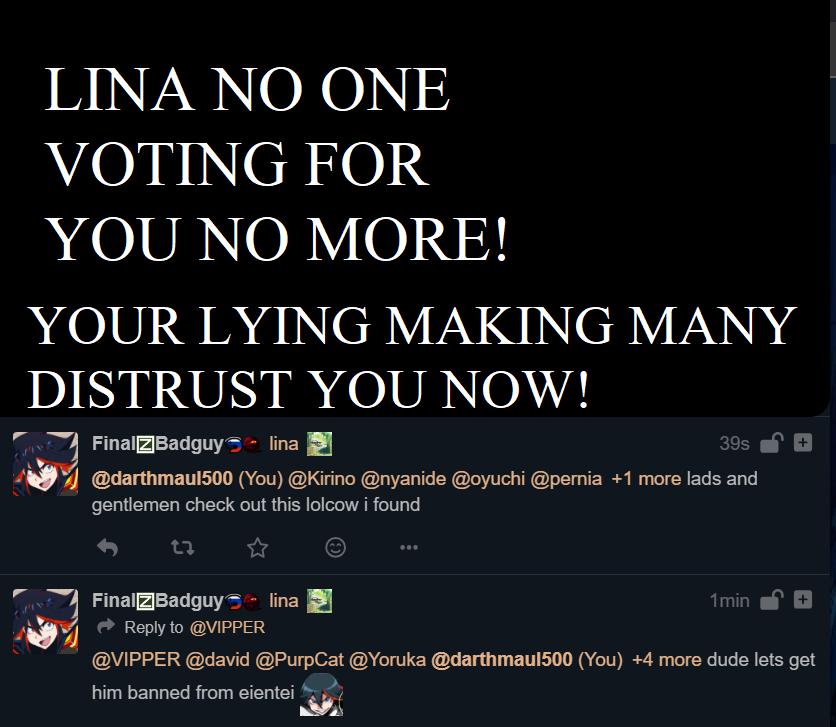Expand the @VIPPER reply with plus icon
The height and width of the screenshot is (727, 836).
(x=802, y=600)
